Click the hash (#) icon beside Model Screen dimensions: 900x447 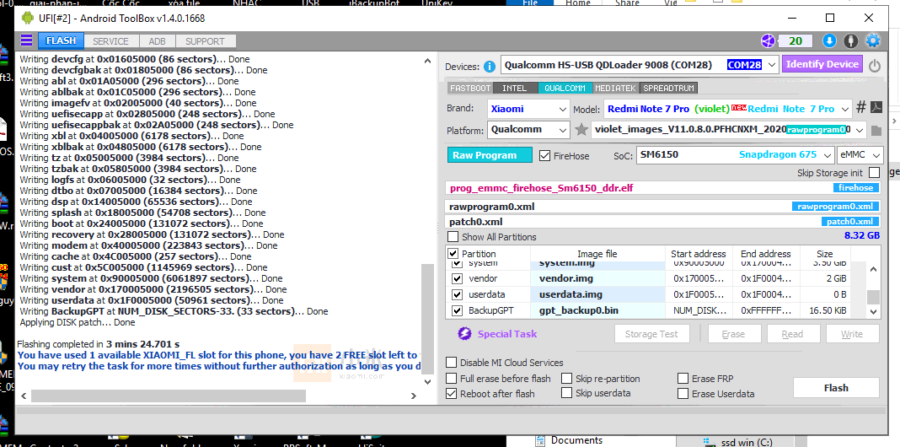(x=861, y=107)
